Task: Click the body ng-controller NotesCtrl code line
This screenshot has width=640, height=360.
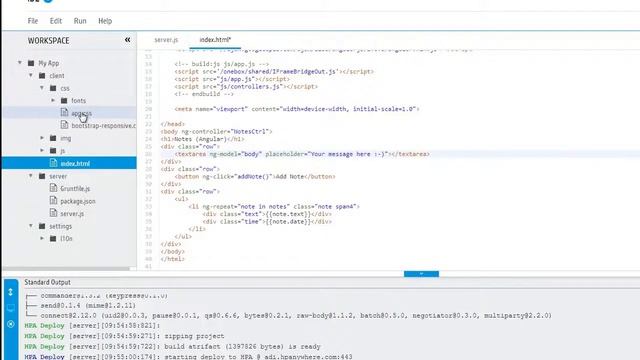Action: [216, 131]
